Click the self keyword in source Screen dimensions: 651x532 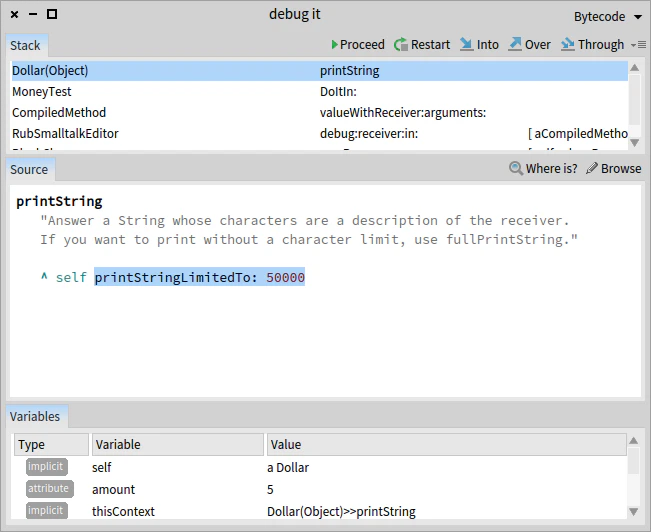[71, 277]
